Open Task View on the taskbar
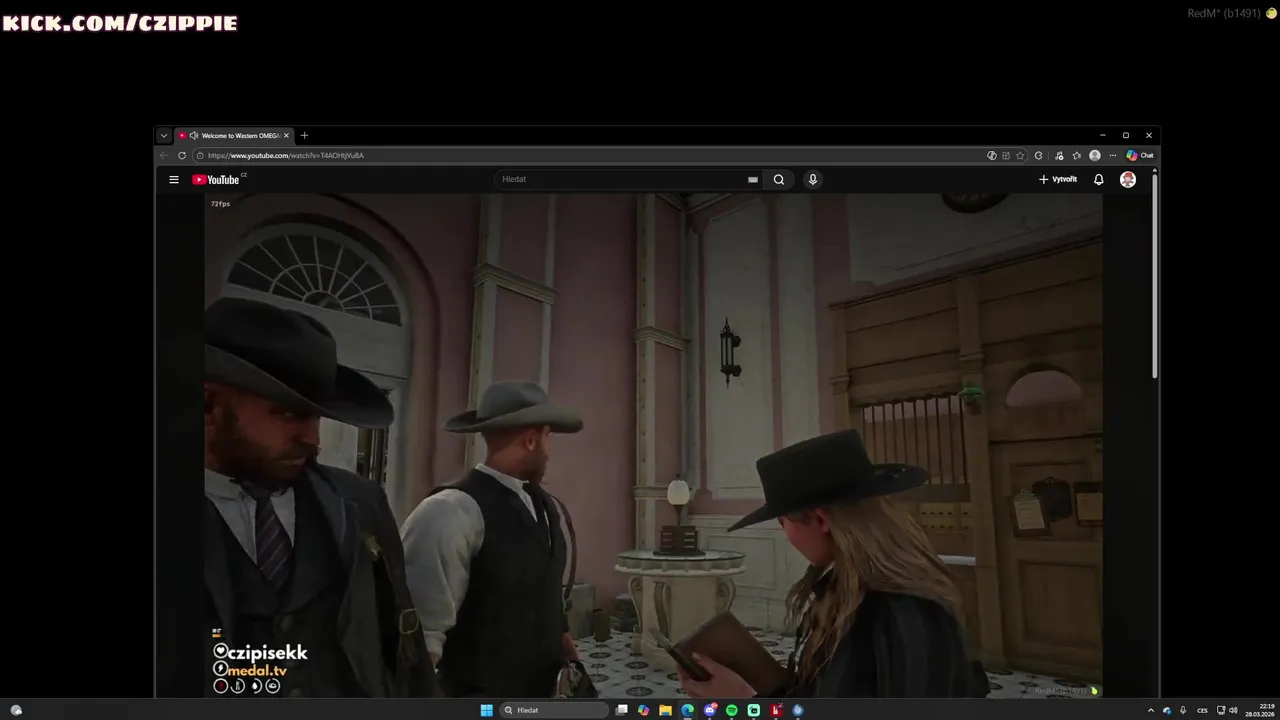Screen dimensions: 1280x720 click(621, 710)
